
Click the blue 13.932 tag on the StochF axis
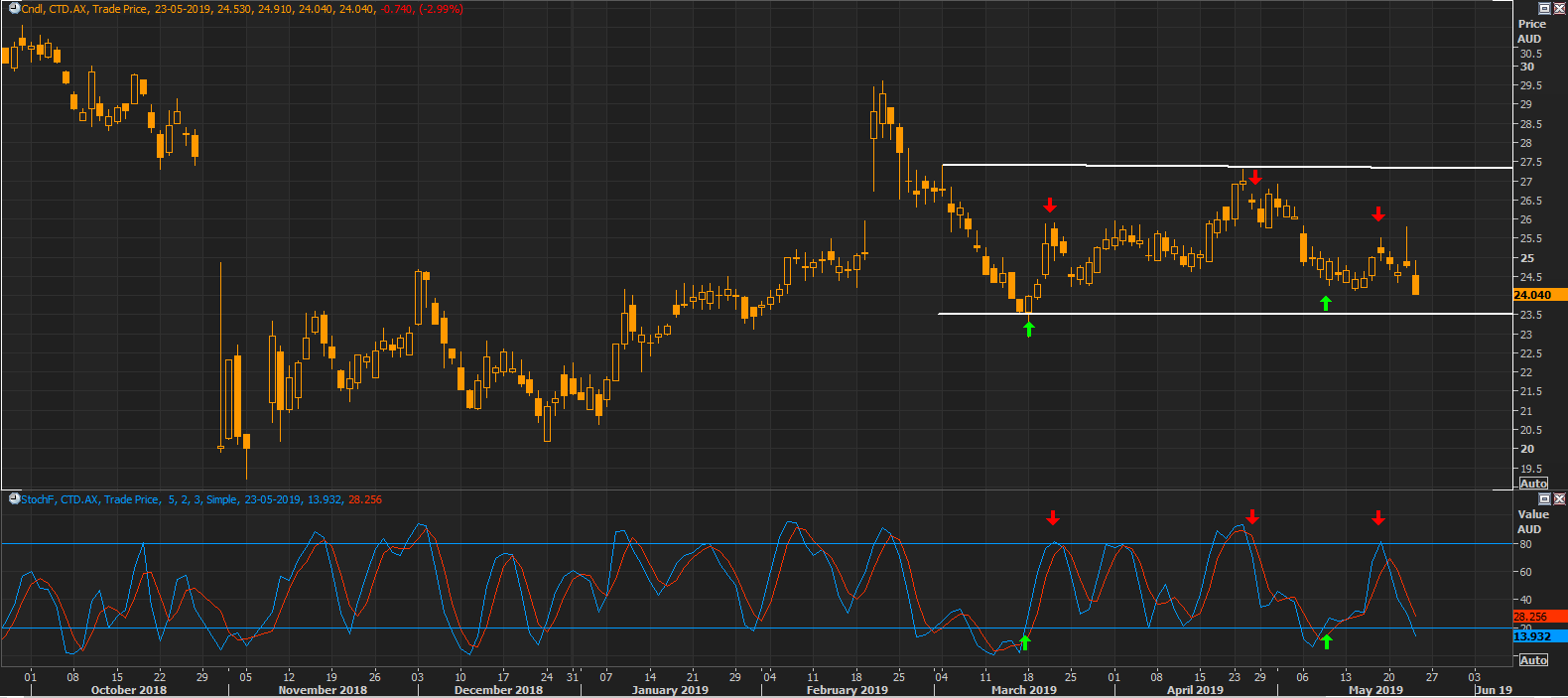pyautogui.click(x=1540, y=636)
